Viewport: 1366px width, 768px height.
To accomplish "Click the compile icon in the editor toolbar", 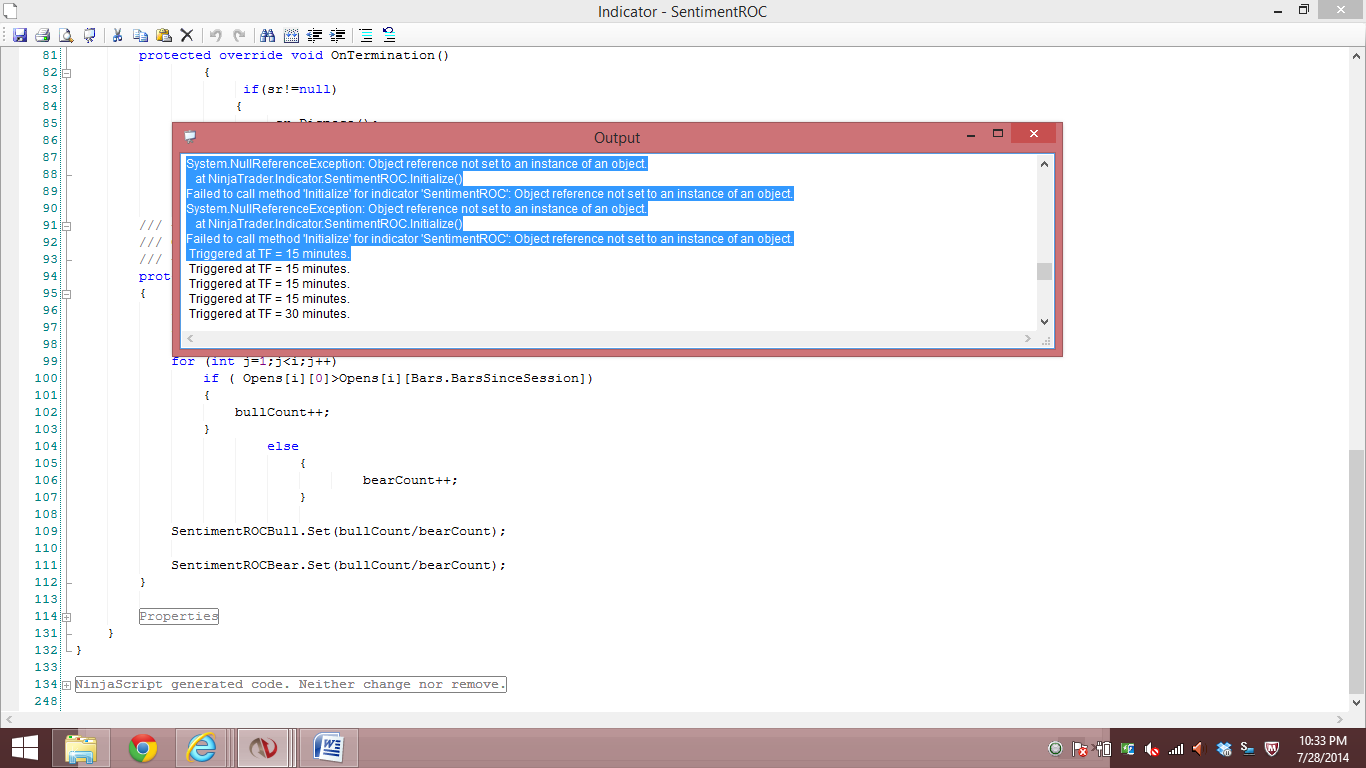I will tap(89, 35).
